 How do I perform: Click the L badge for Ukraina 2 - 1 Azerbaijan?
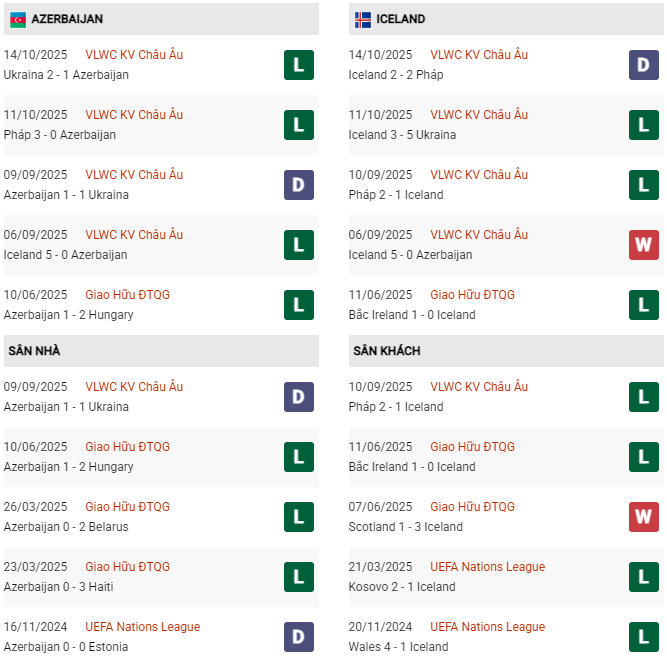point(298,65)
